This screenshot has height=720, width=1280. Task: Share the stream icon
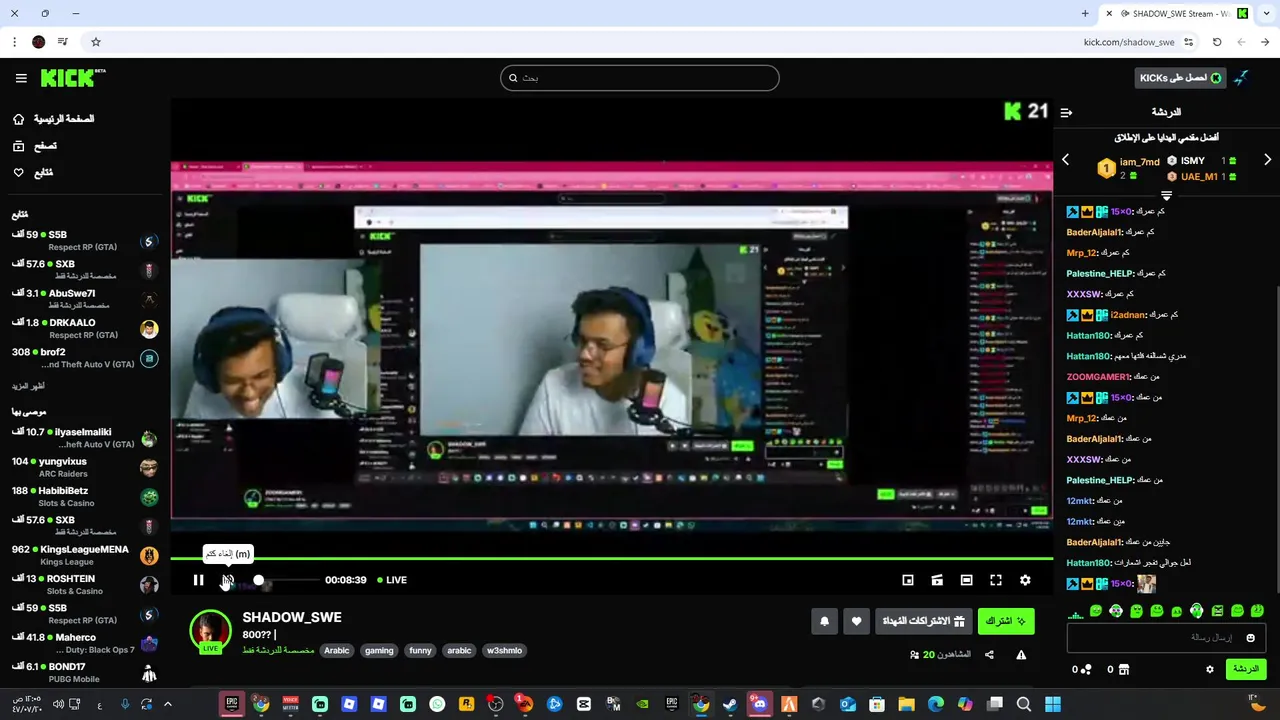(989, 655)
